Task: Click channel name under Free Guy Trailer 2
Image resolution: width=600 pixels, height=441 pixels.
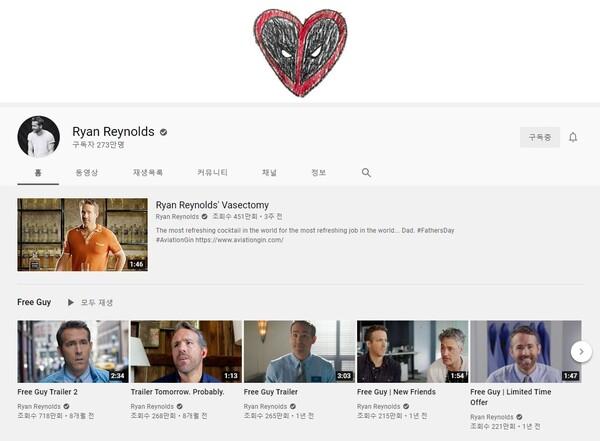Action: pyautogui.click(x=39, y=406)
